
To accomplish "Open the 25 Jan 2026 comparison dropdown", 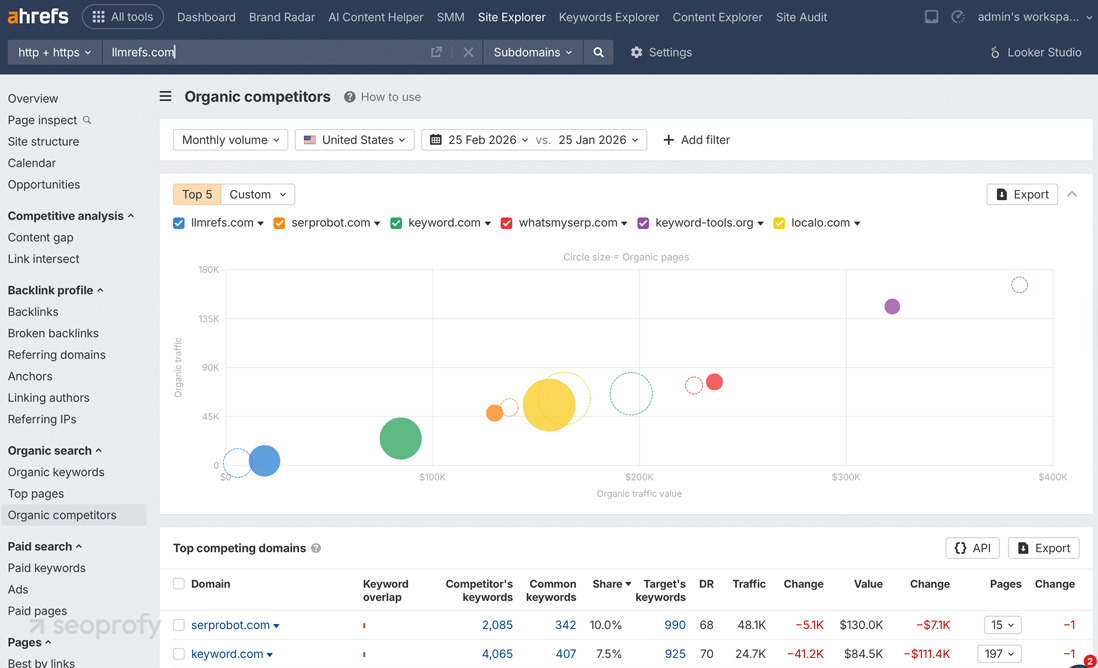I will tap(599, 139).
